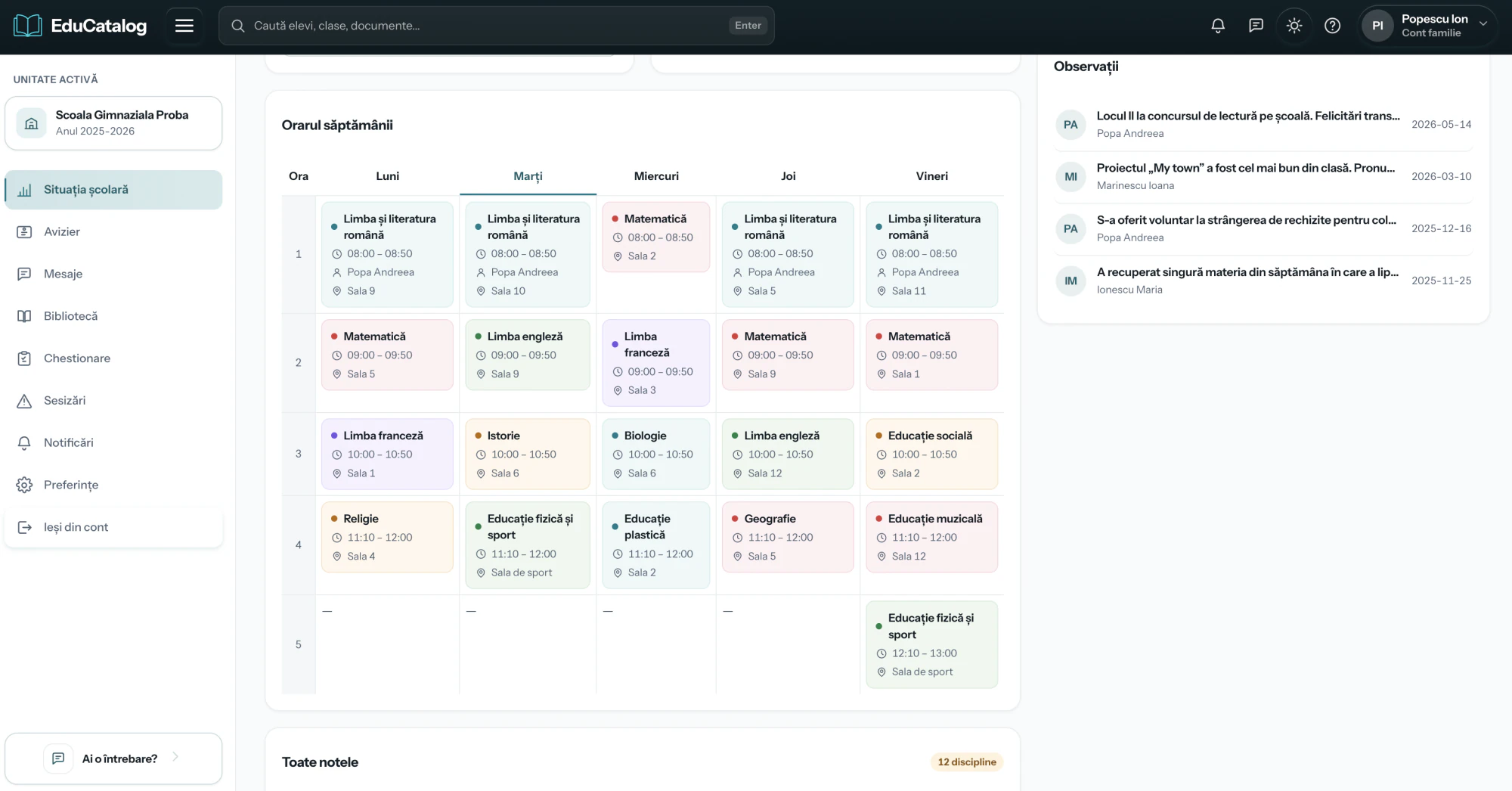The width and height of the screenshot is (1512, 791).
Task: Select the Marți day tab
Action: pyautogui.click(x=528, y=176)
